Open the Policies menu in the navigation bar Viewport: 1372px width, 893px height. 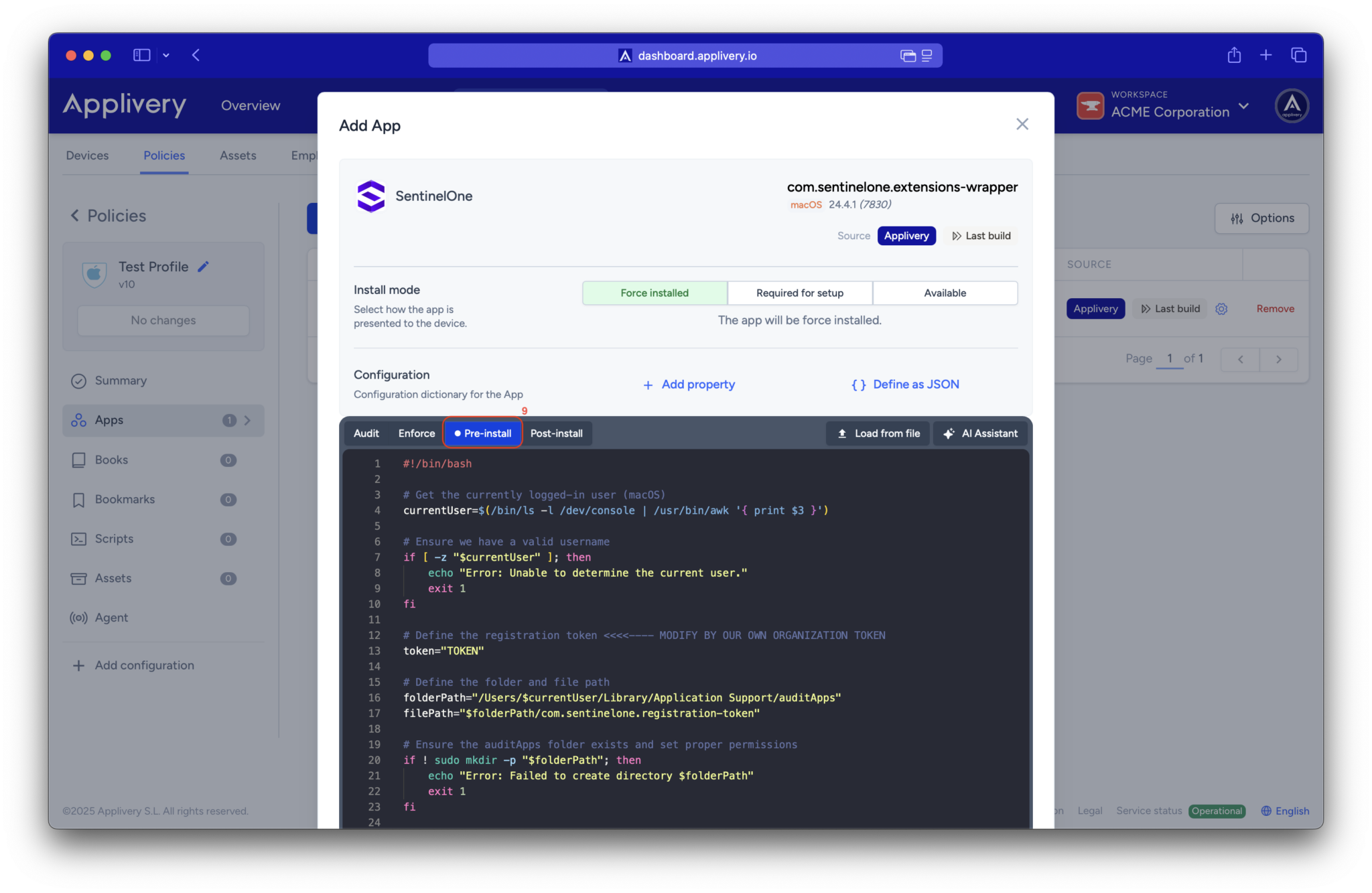coord(164,155)
